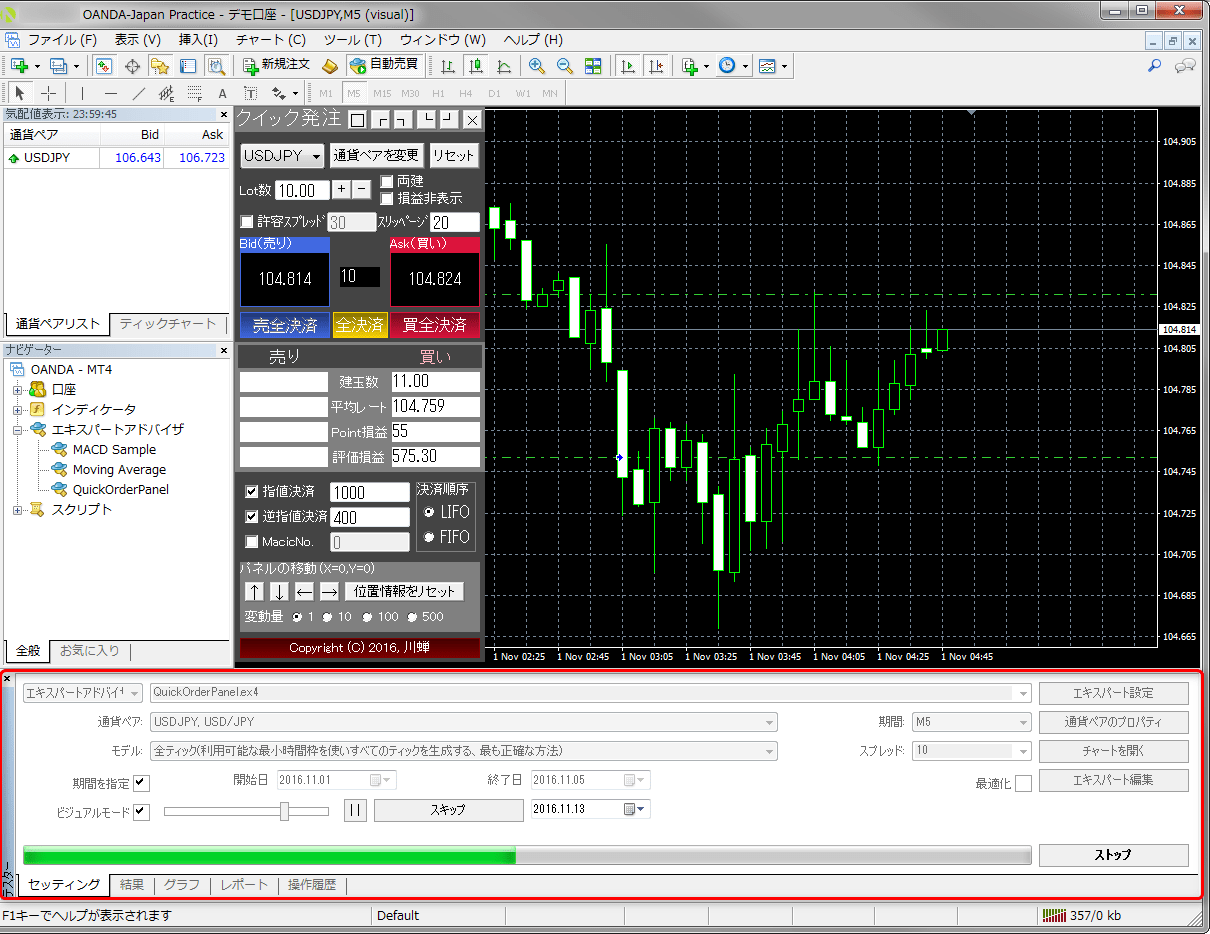The height and width of the screenshot is (934, 1210).
Task: Set 変動量 to 100
Action: click(x=367, y=617)
